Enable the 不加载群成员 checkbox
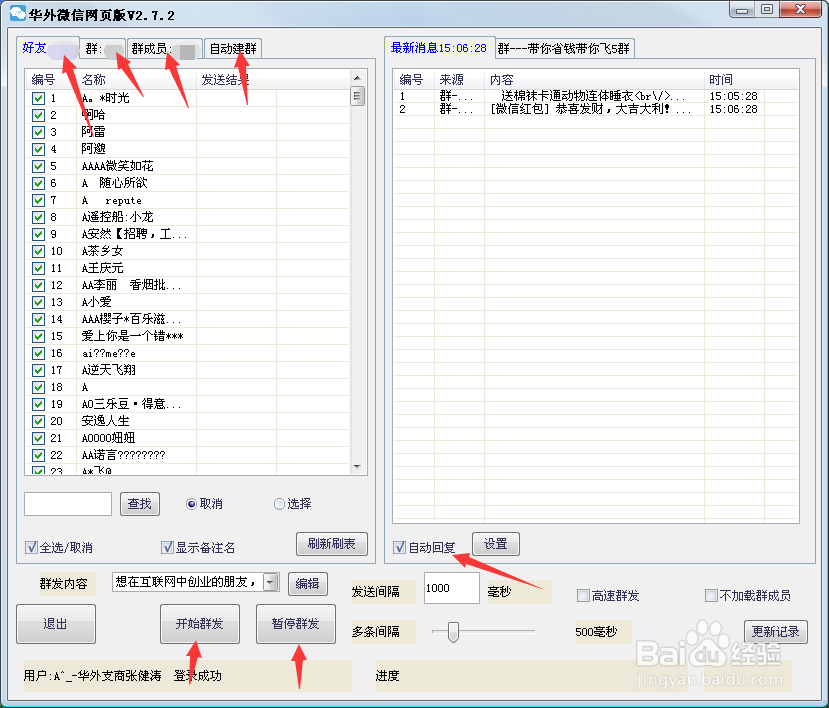This screenshot has height=708, width=829. pyautogui.click(x=711, y=596)
